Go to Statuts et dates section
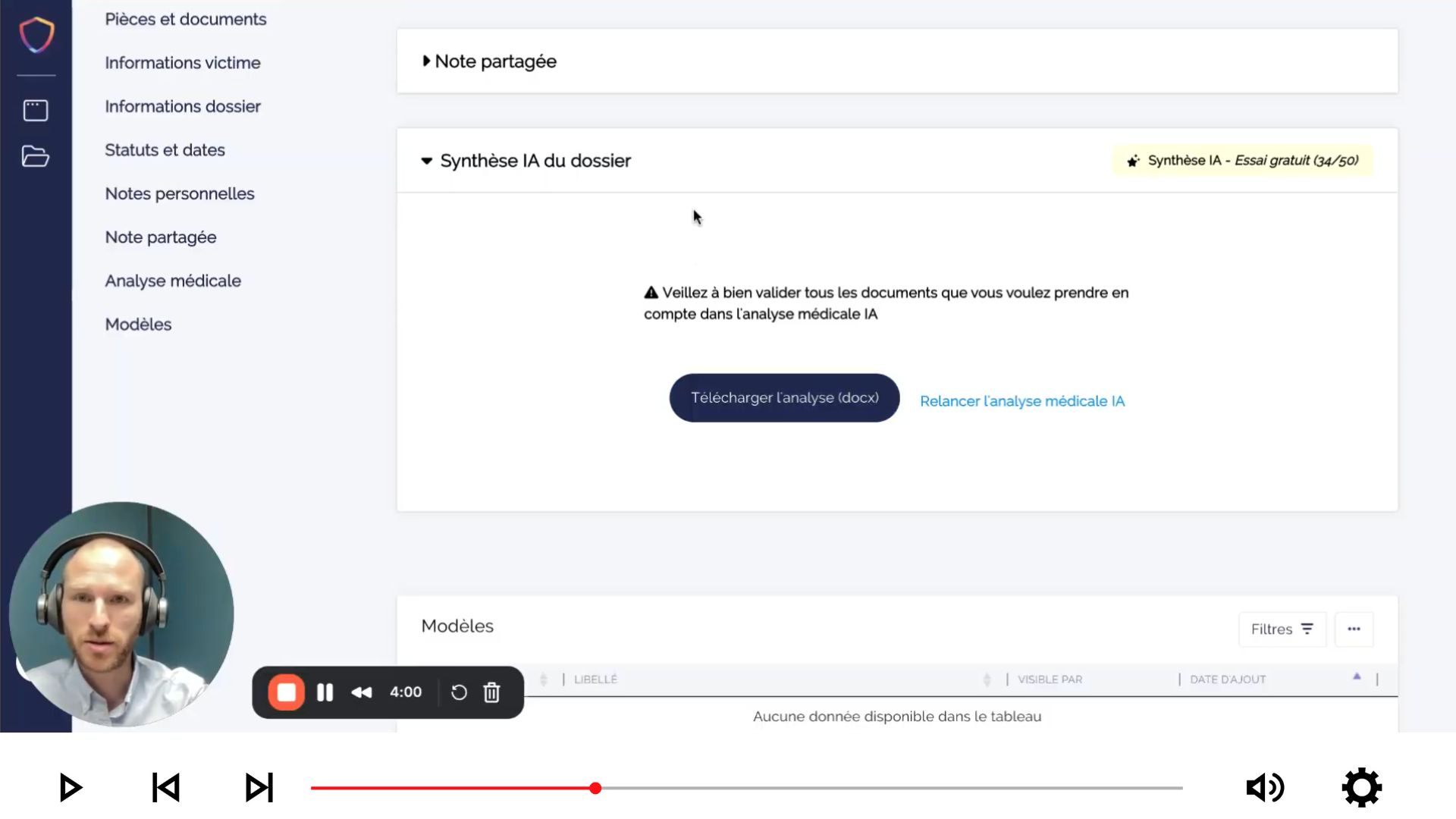Image resolution: width=1456 pixels, height=819 pixels. click(165, 150)
